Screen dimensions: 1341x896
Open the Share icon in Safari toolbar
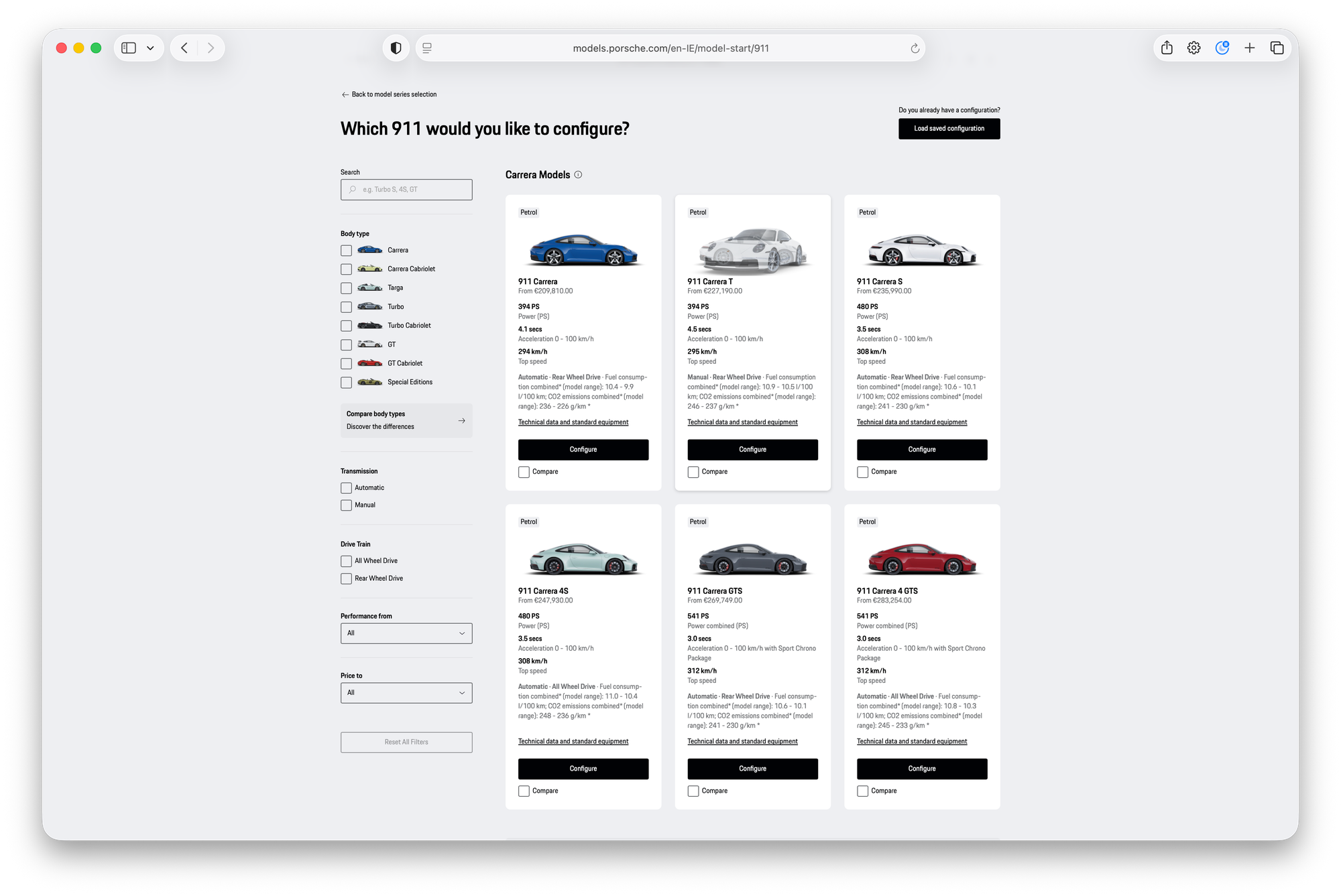(x=1167, y=48)
